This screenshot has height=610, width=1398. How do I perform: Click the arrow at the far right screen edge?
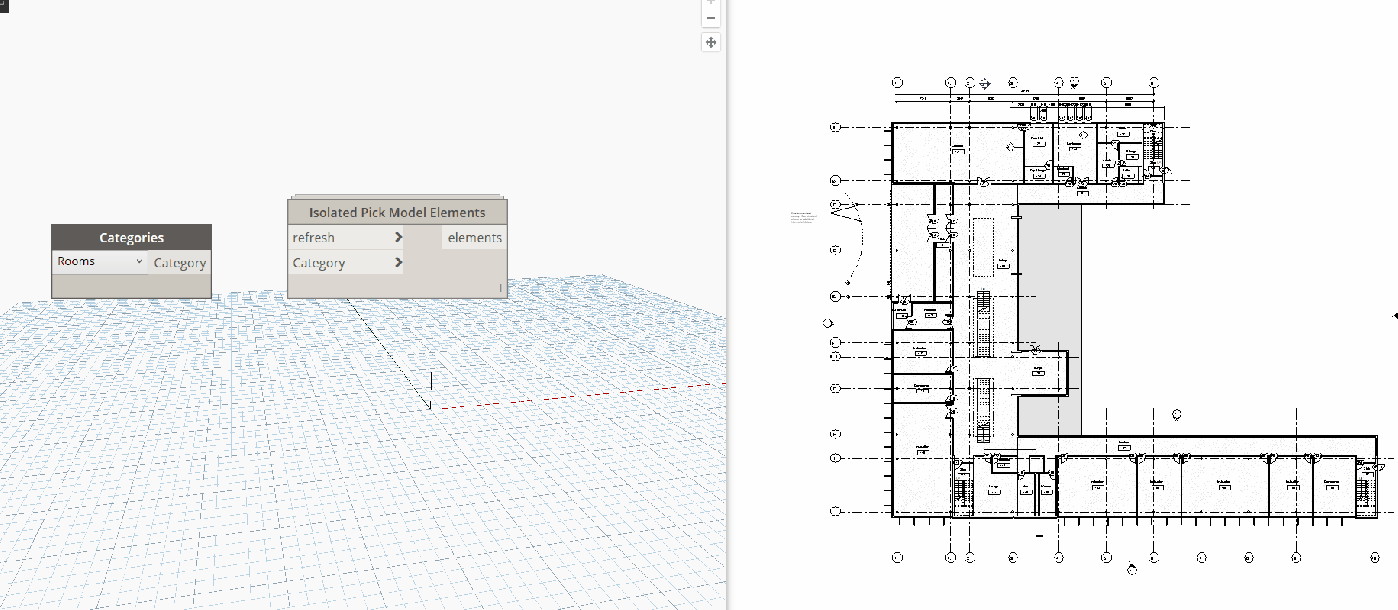pyautogui.click(x=1394, y=315)
